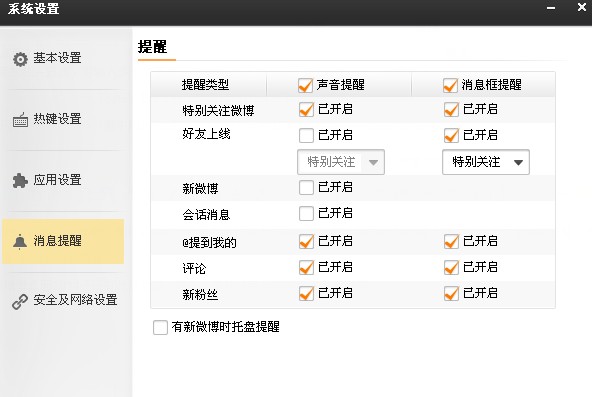
Task: Click the 系统设置 window title
Action: coord(34,9)
